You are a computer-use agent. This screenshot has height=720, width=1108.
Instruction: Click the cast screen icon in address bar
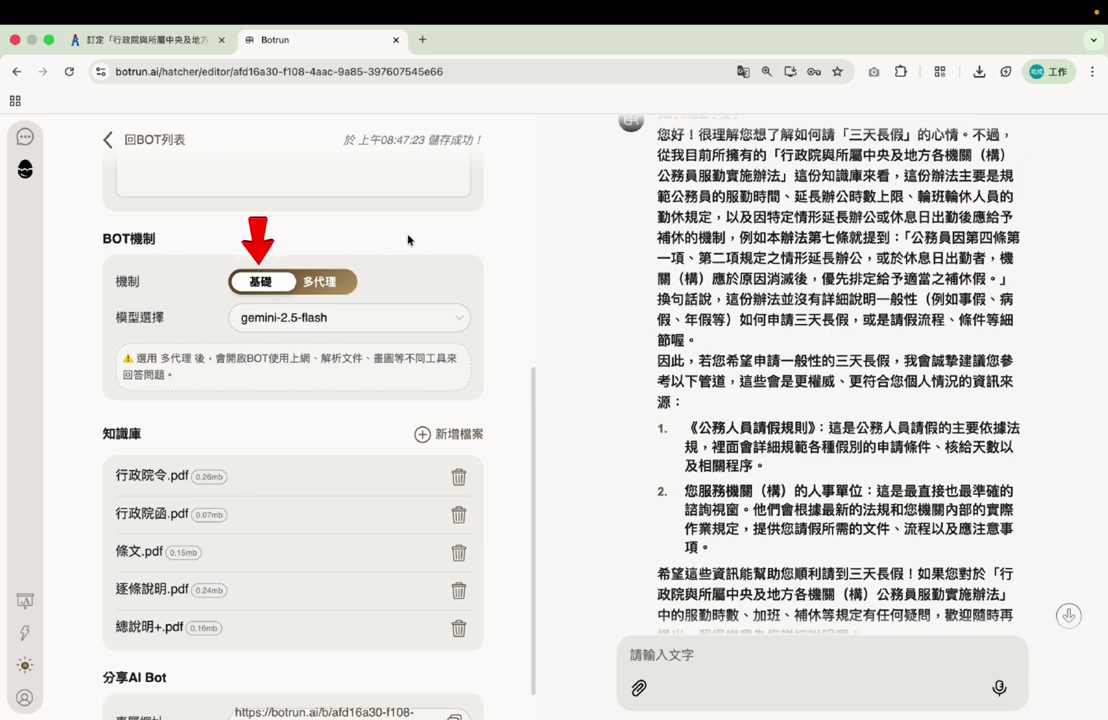click(791, 71)
